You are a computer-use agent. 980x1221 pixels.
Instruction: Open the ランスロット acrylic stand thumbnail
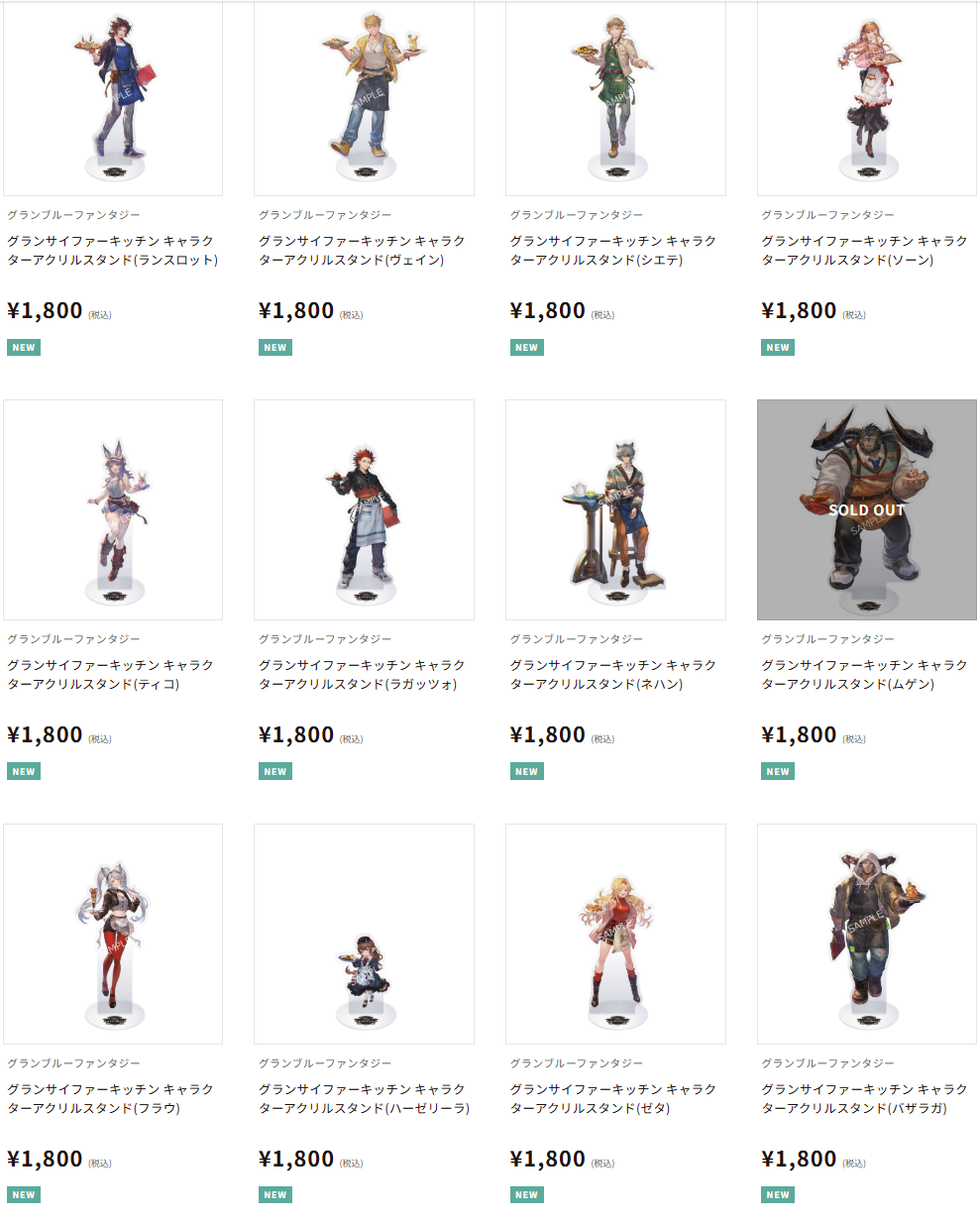coord(113,97)
